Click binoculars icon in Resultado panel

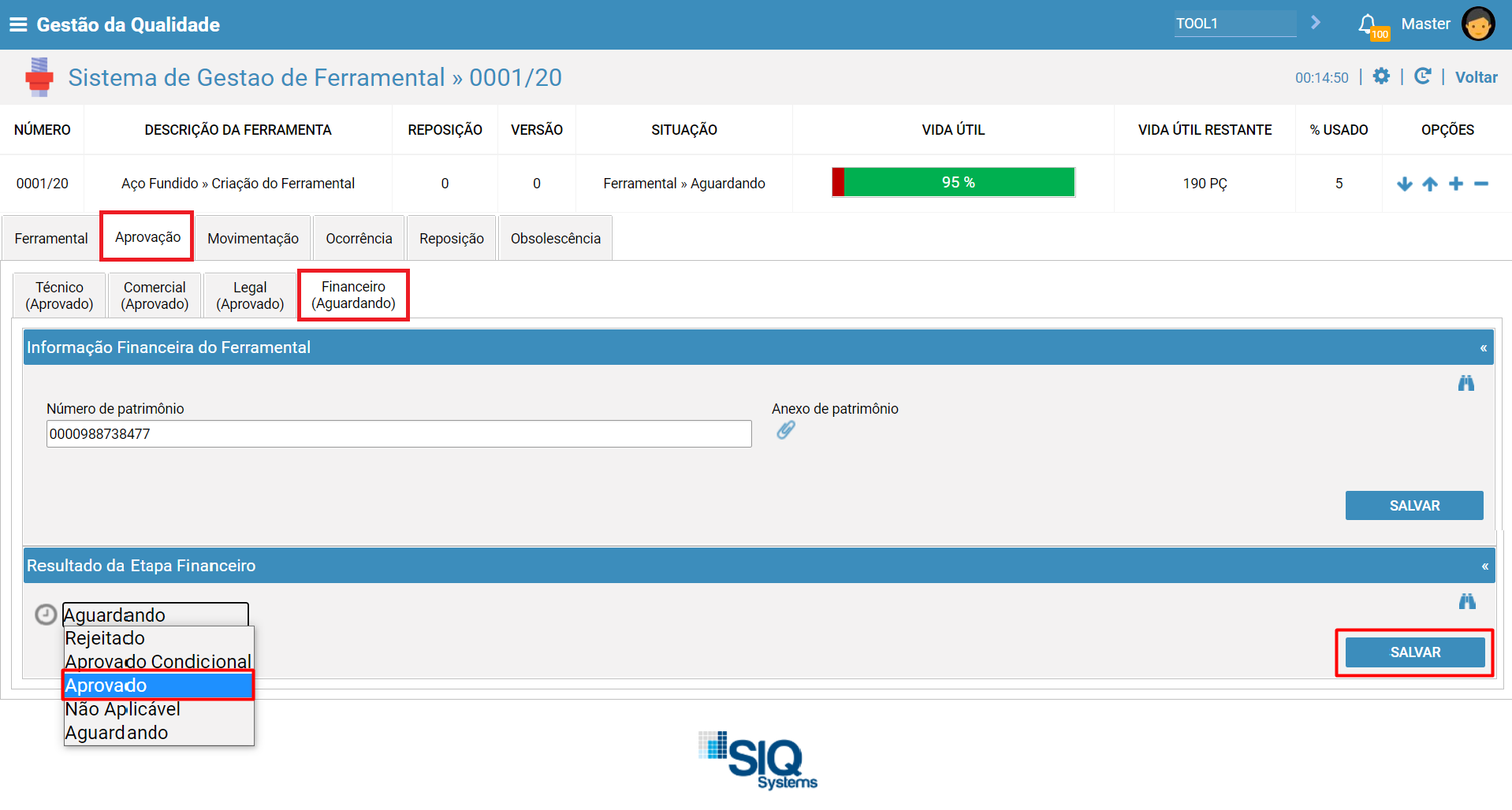click(1467, 602)
